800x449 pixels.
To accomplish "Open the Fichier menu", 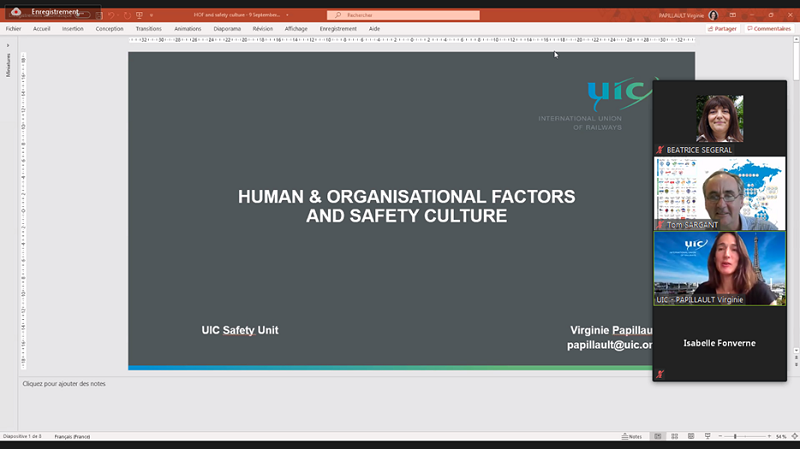I will coord(13,29).
